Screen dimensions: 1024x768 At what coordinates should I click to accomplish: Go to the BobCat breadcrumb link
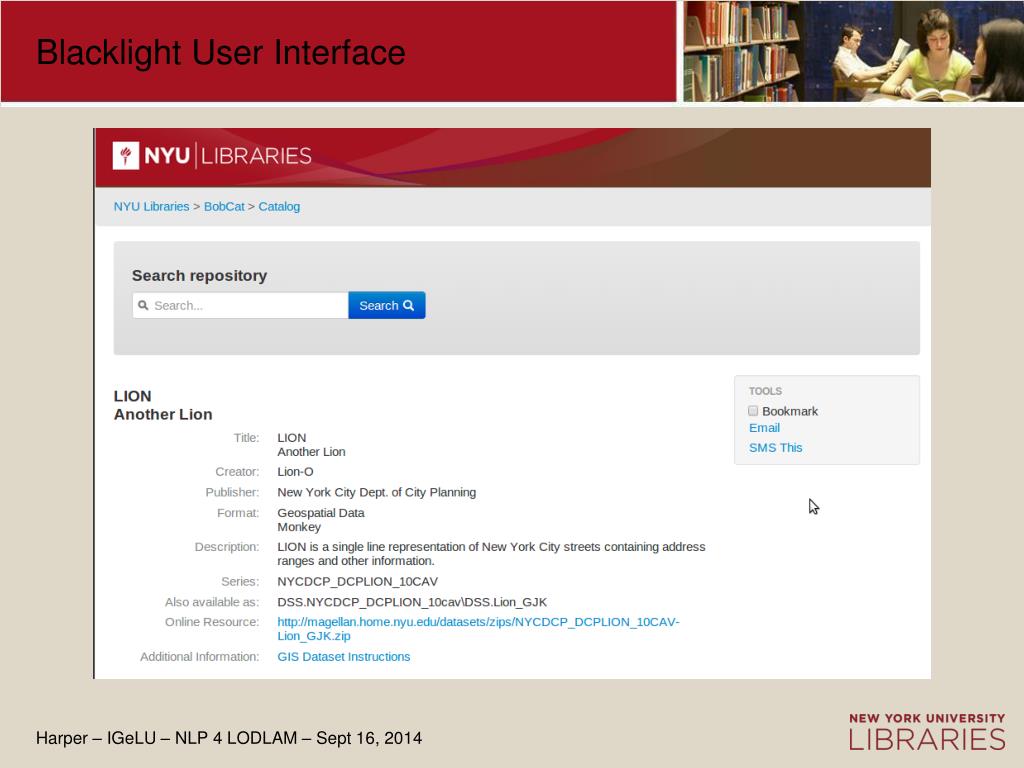tap(224, 206)
